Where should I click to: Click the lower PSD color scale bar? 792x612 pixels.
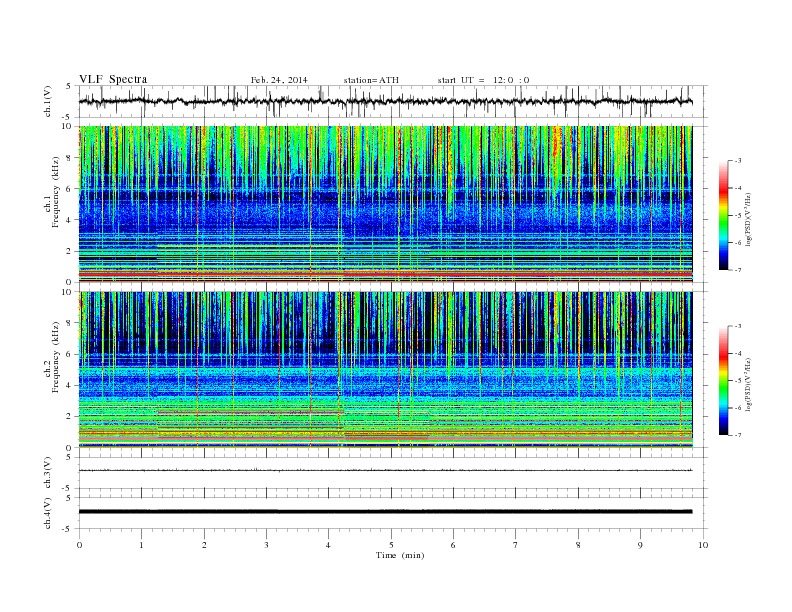pyautogui.click(x=723, y=380)
